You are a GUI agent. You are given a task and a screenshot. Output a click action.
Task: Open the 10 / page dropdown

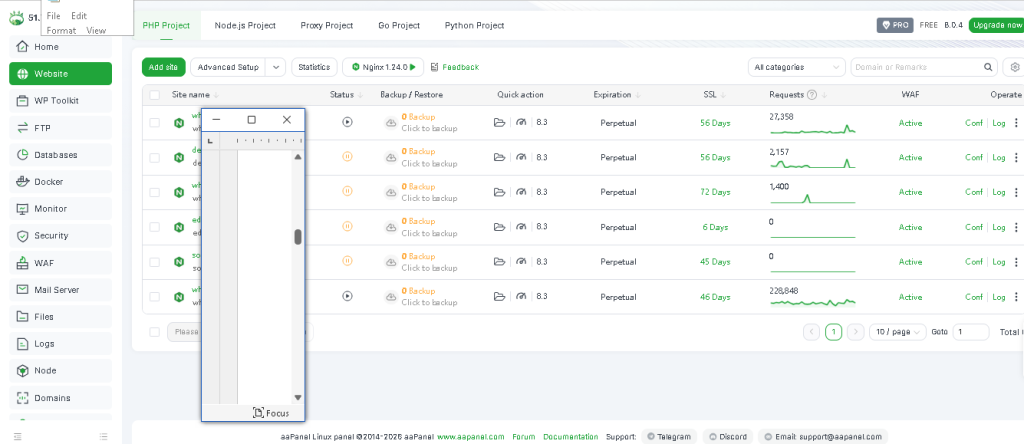point(897,332)
